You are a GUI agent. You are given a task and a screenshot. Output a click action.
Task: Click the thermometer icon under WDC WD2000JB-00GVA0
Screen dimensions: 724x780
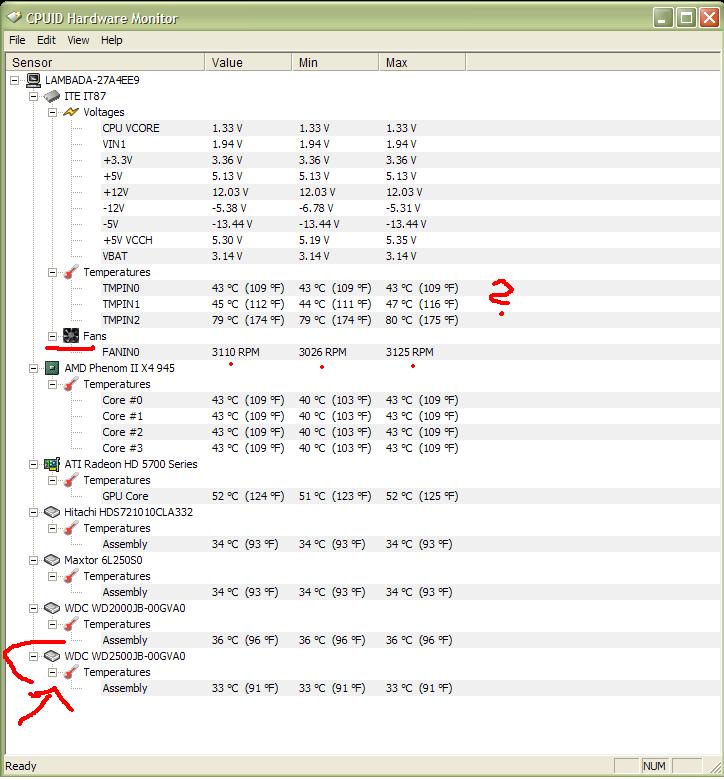(71, 624)
